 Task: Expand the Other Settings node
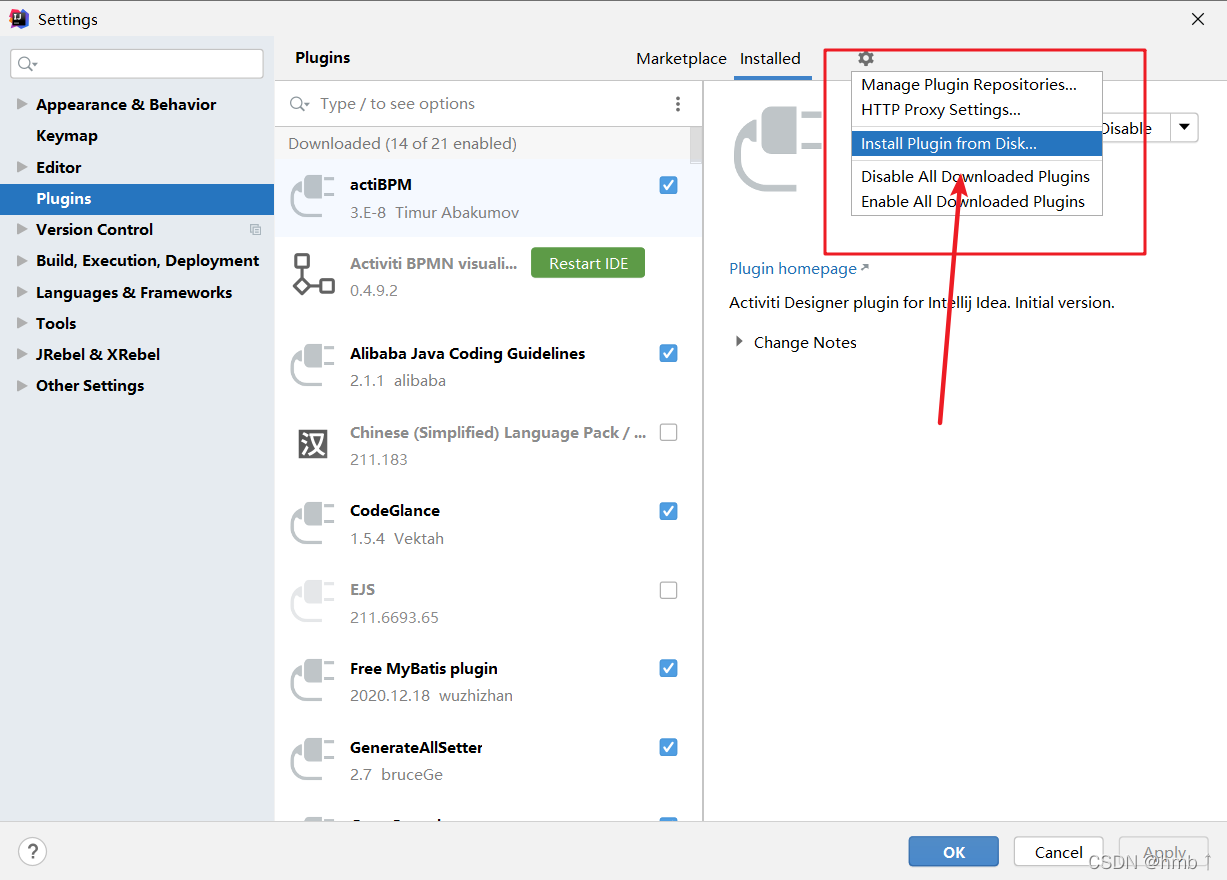22,385
